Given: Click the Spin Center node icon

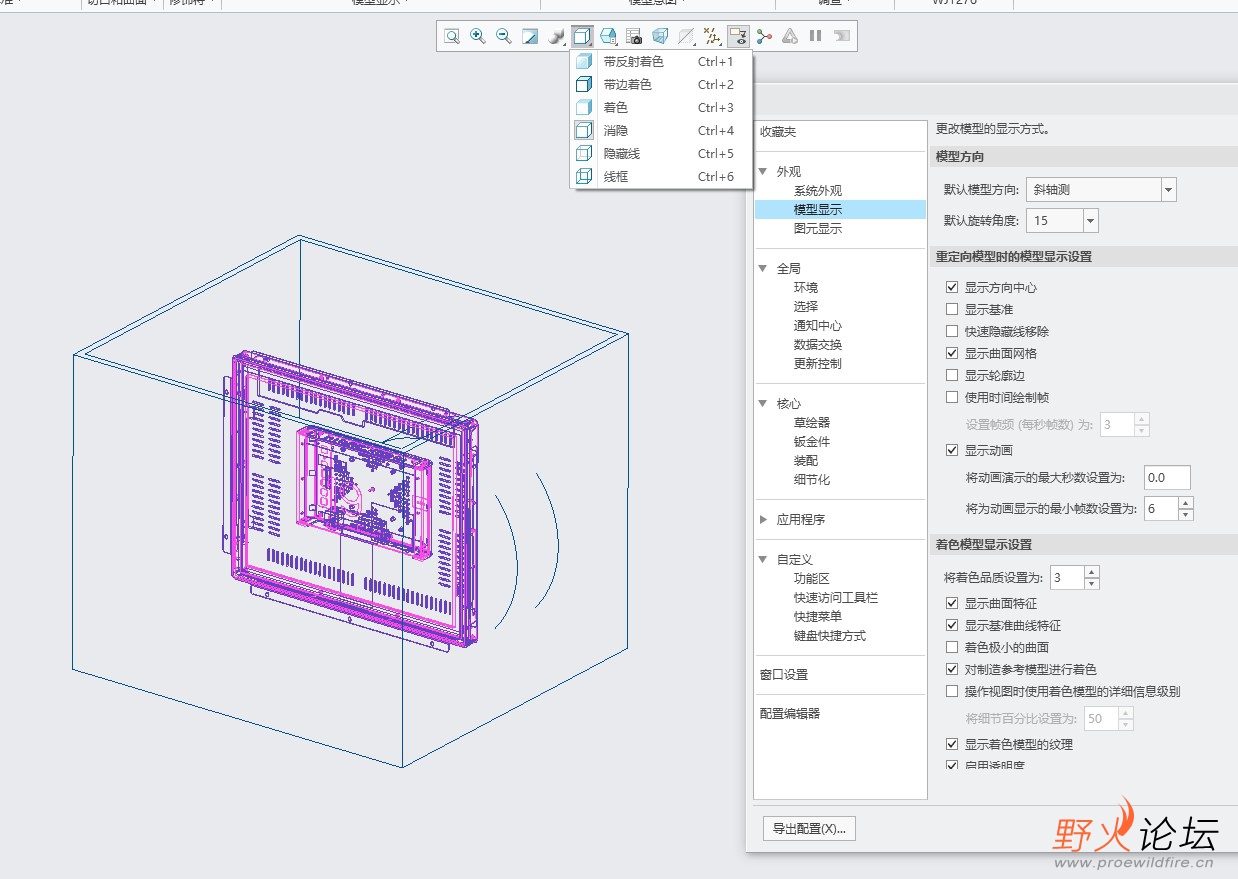Looking at the screenshot, I should 764,37.
